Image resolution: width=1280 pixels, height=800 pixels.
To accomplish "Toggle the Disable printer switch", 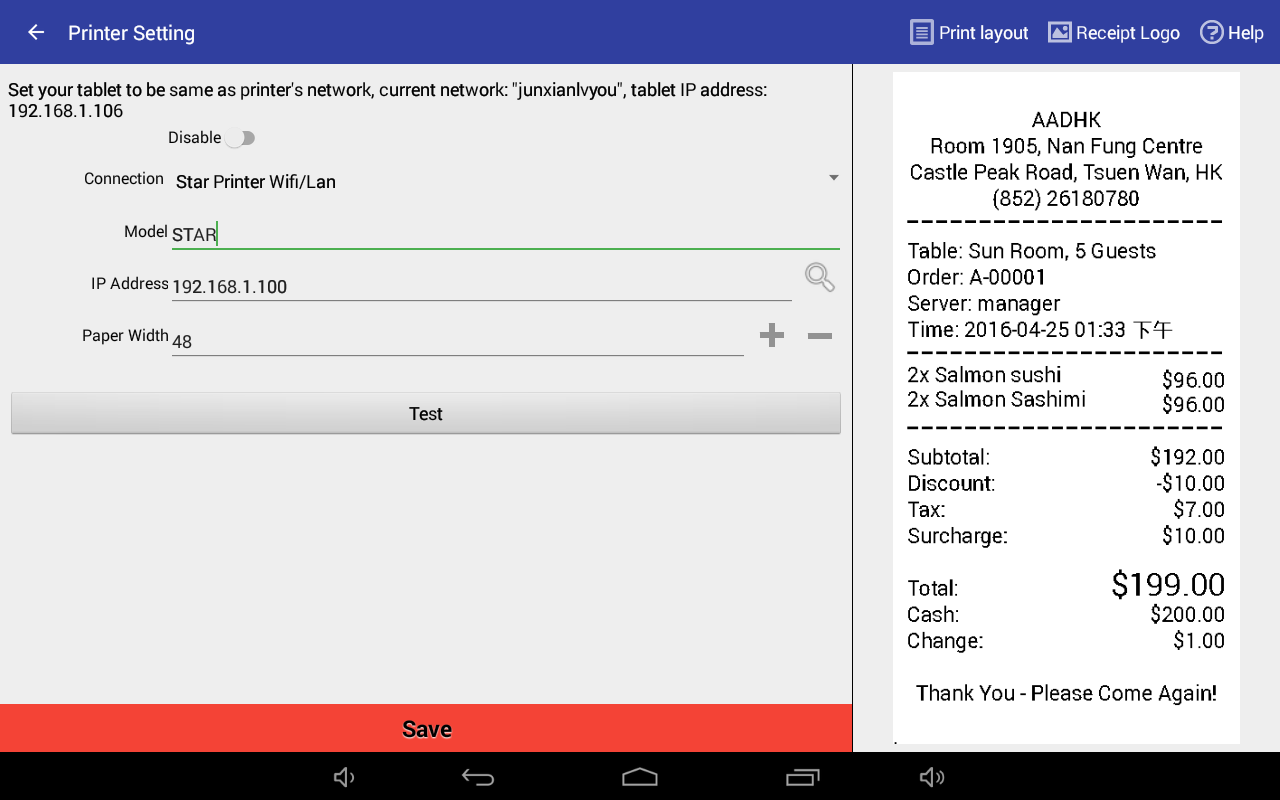I will click(x=240, y=138).
